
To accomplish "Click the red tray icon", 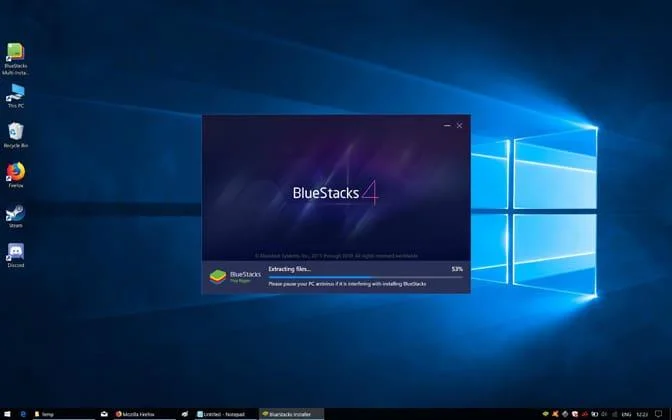I will coord(585,414).
